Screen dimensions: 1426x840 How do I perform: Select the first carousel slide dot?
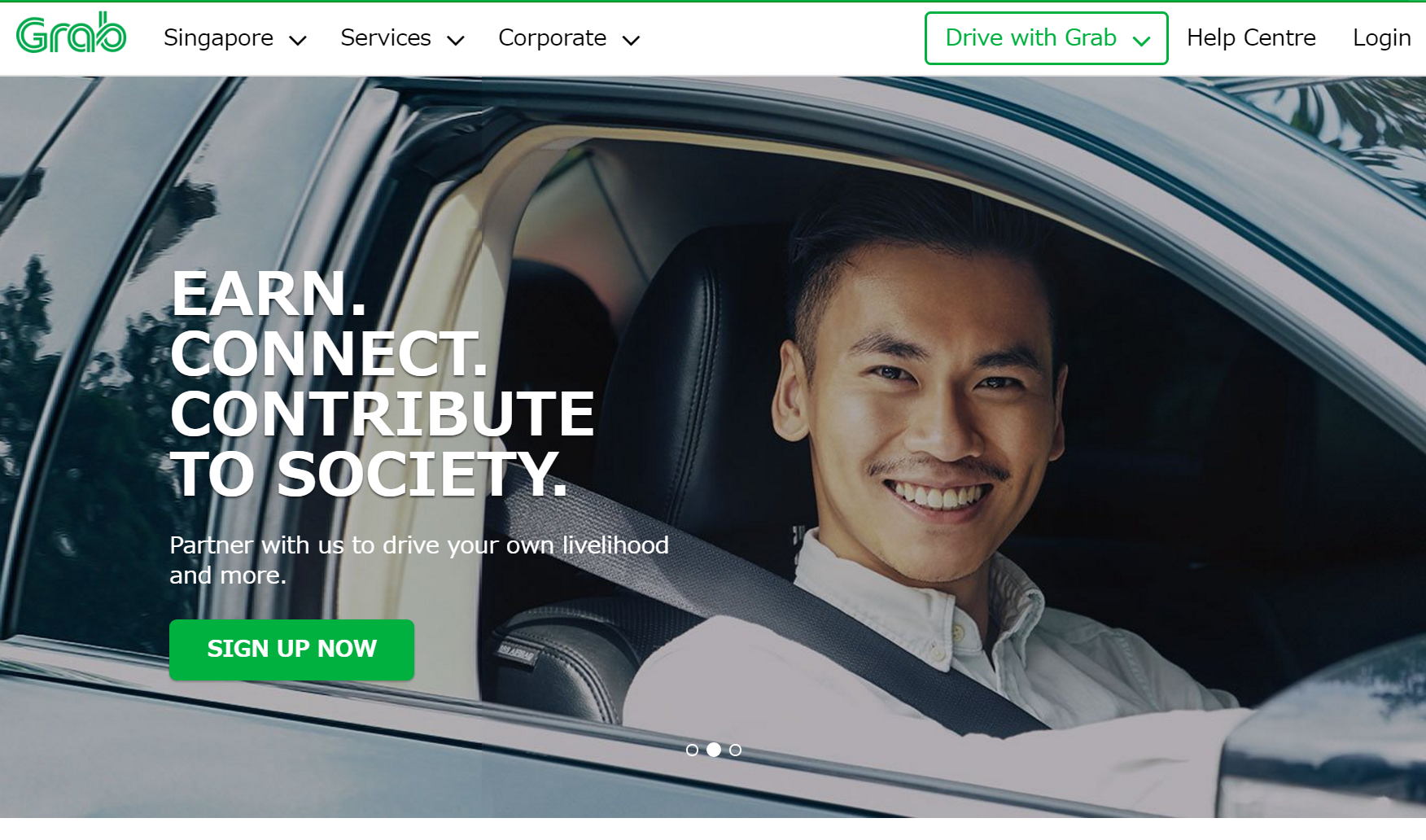[x=692, y=750]
